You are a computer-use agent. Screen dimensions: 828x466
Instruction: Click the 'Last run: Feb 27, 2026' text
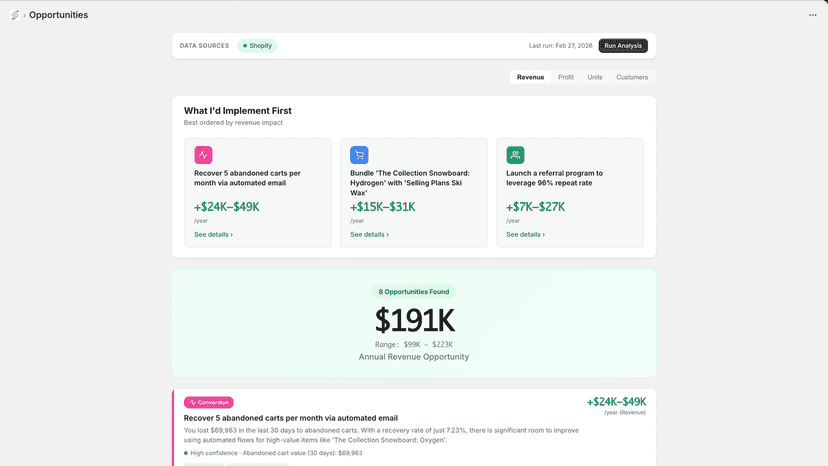coord(560,46)
